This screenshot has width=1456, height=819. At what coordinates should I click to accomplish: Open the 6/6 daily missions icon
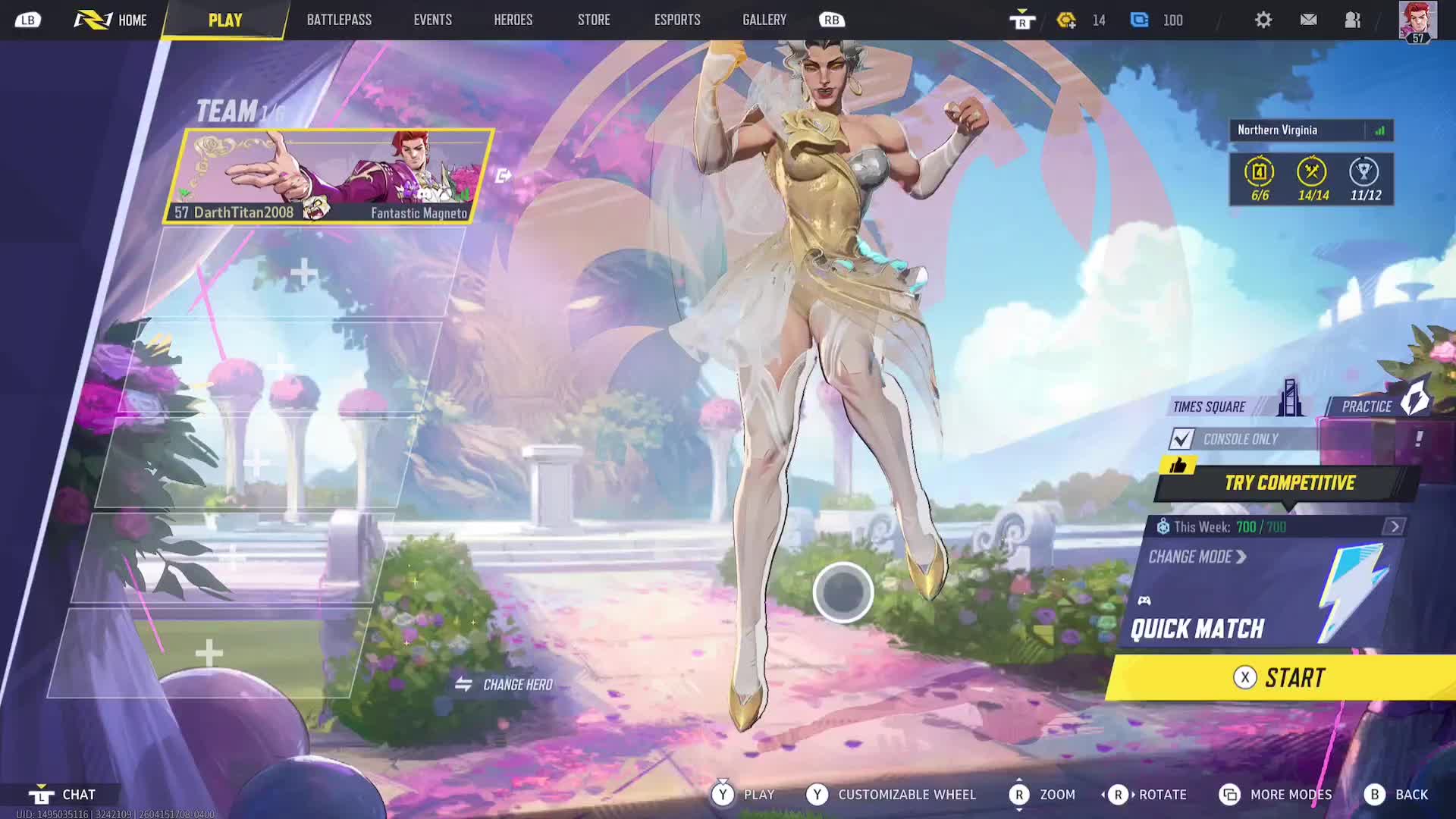point(1260,180)
